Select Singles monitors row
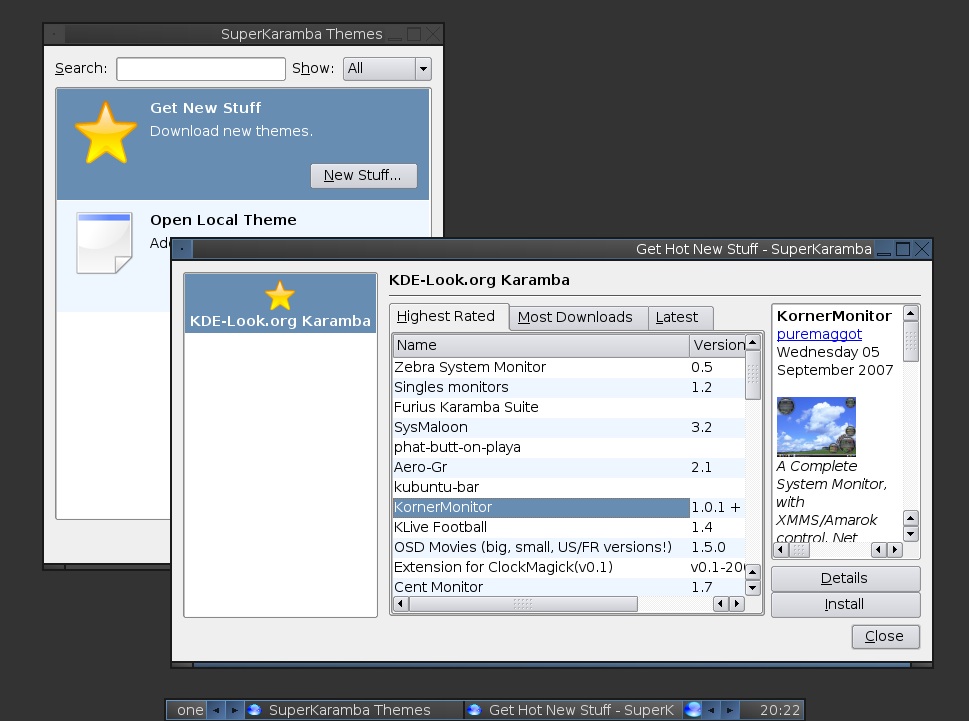Viewport: 969px width, 721px height. pyautogui.click(x=569, y=387)
